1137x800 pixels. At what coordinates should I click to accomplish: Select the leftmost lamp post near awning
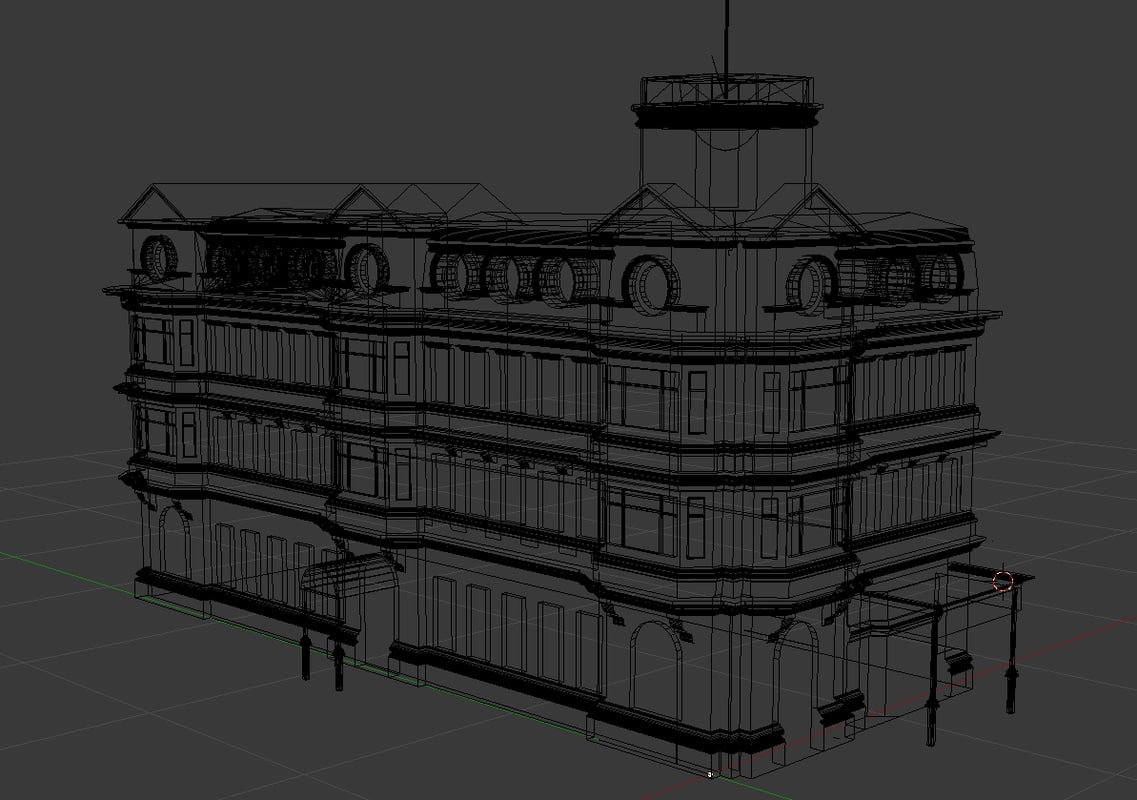point(306,655)
